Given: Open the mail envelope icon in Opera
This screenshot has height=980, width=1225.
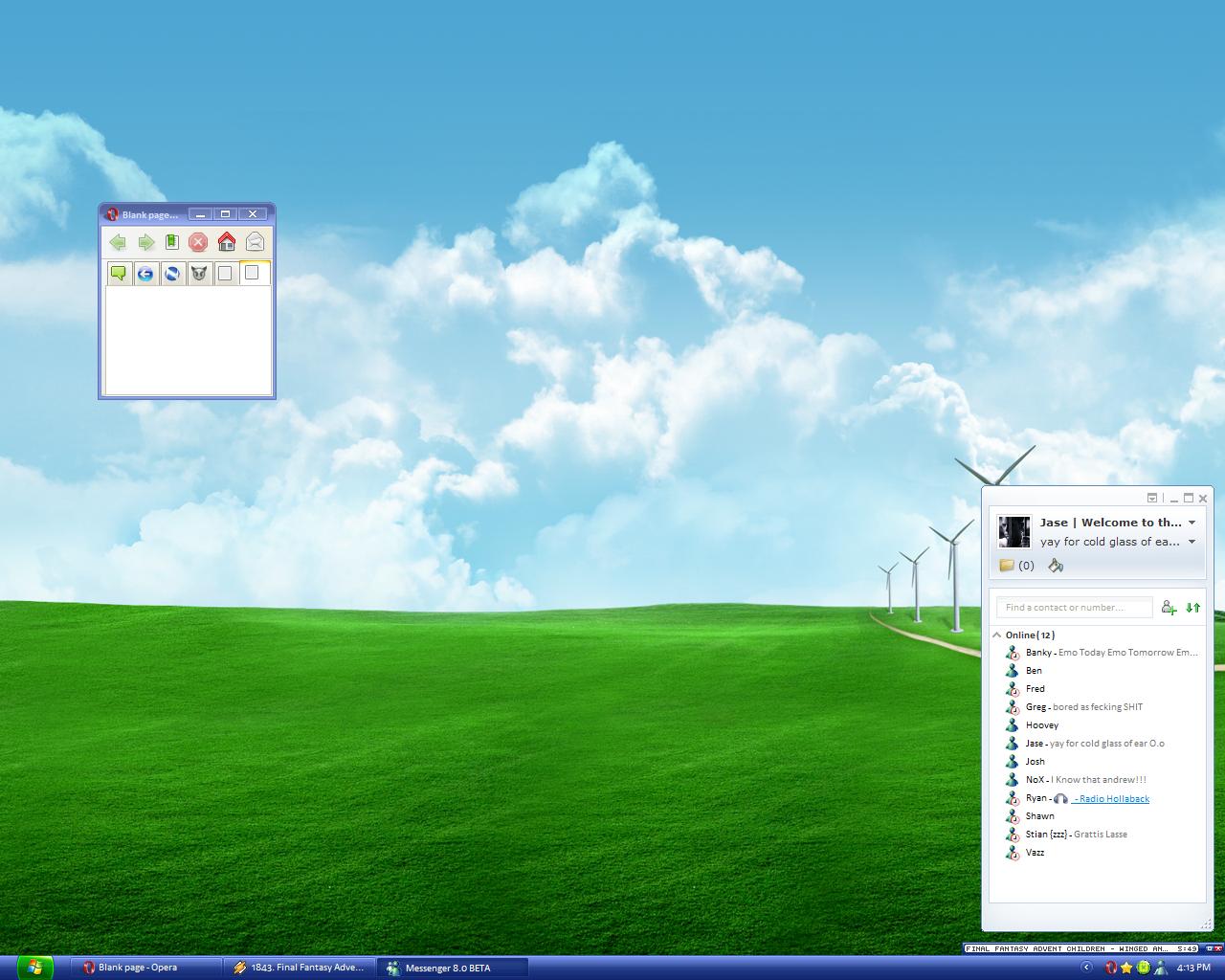Looking at the screenshot, I should (x=255, y=242).
